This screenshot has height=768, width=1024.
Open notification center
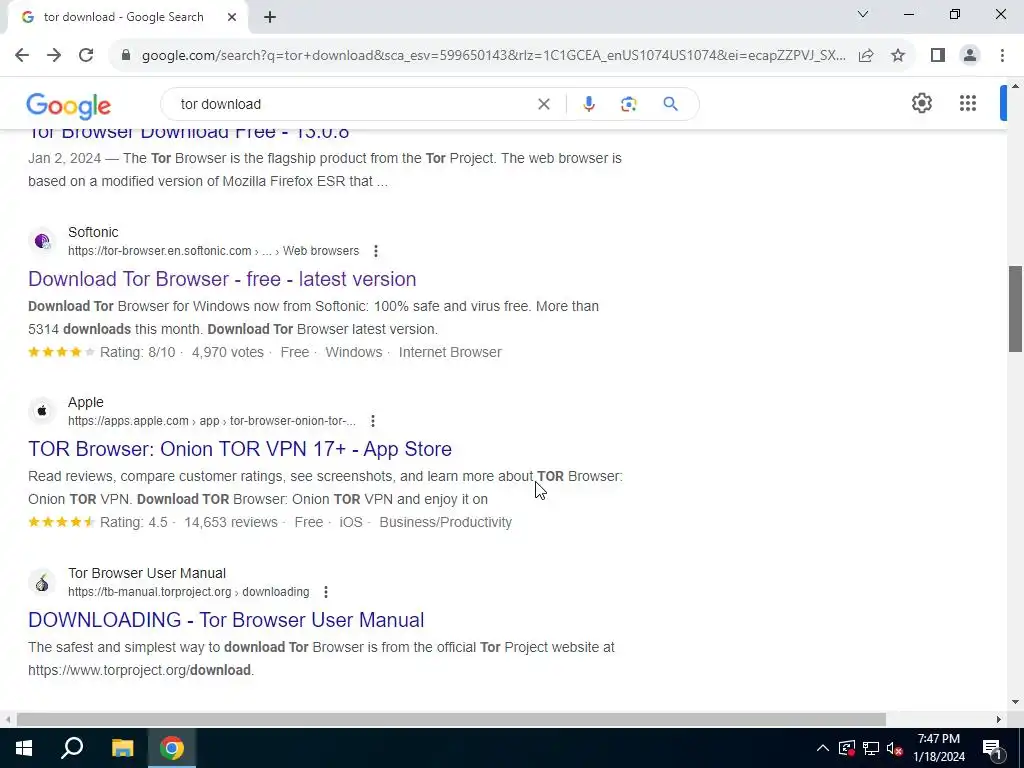(992, 748)
